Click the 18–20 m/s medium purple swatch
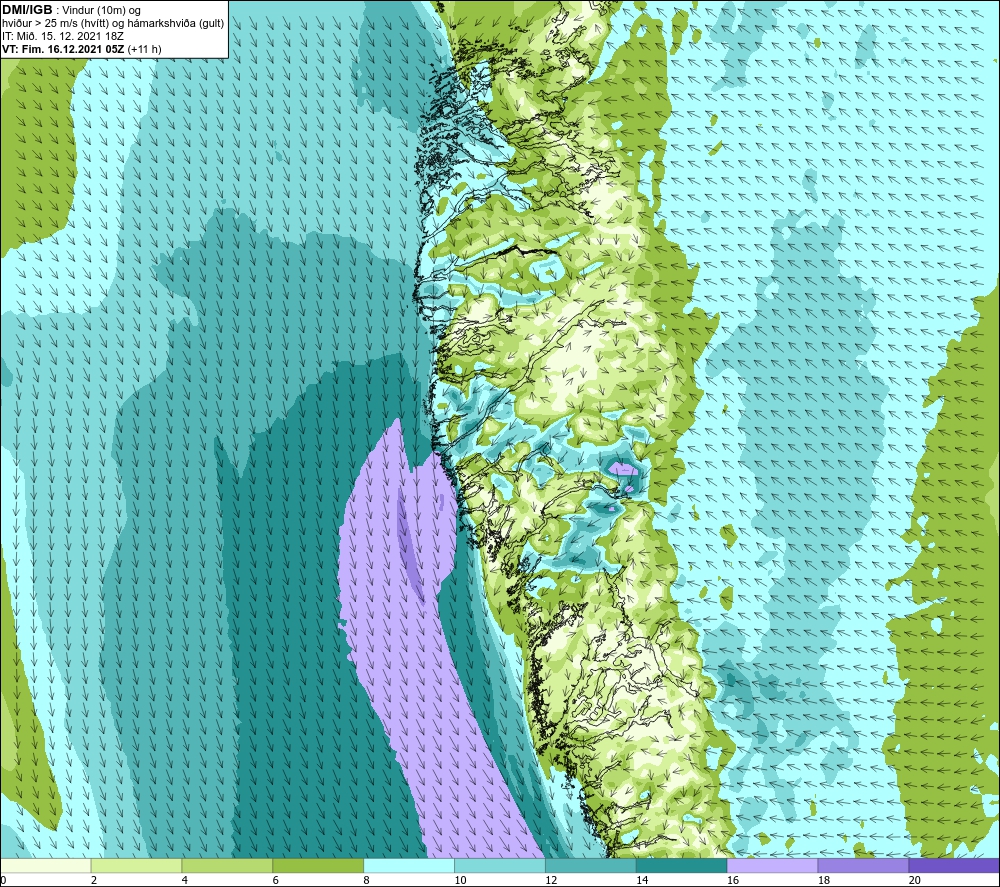This screenshot has height=887, width=1000. coord(864,866)
